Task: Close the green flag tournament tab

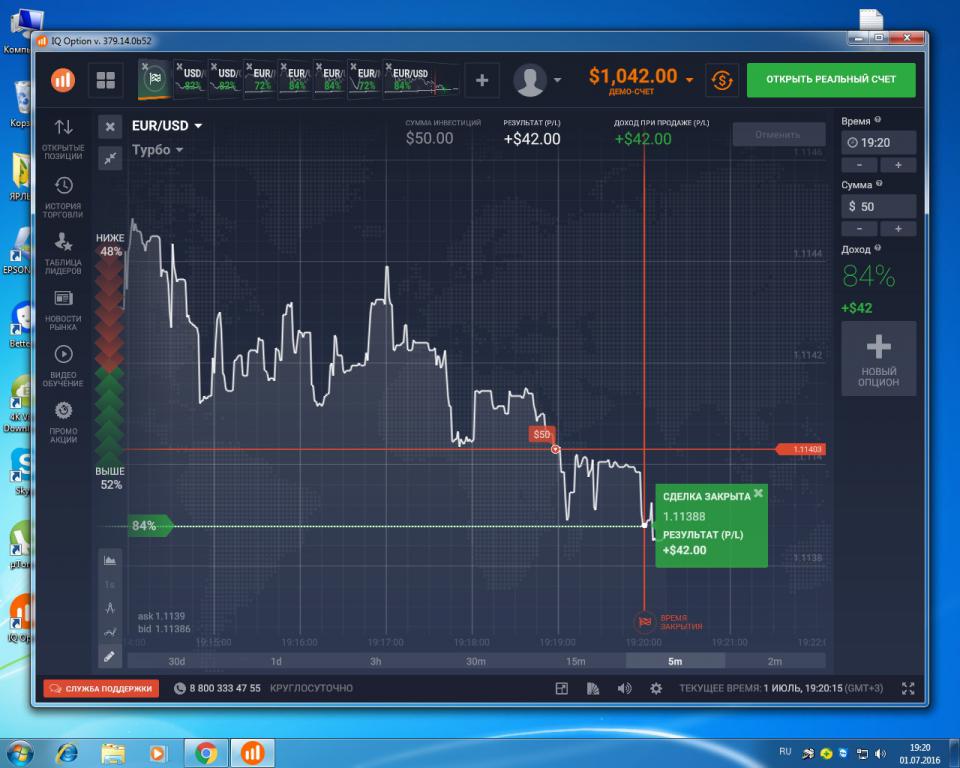Action: click(145, 66)
